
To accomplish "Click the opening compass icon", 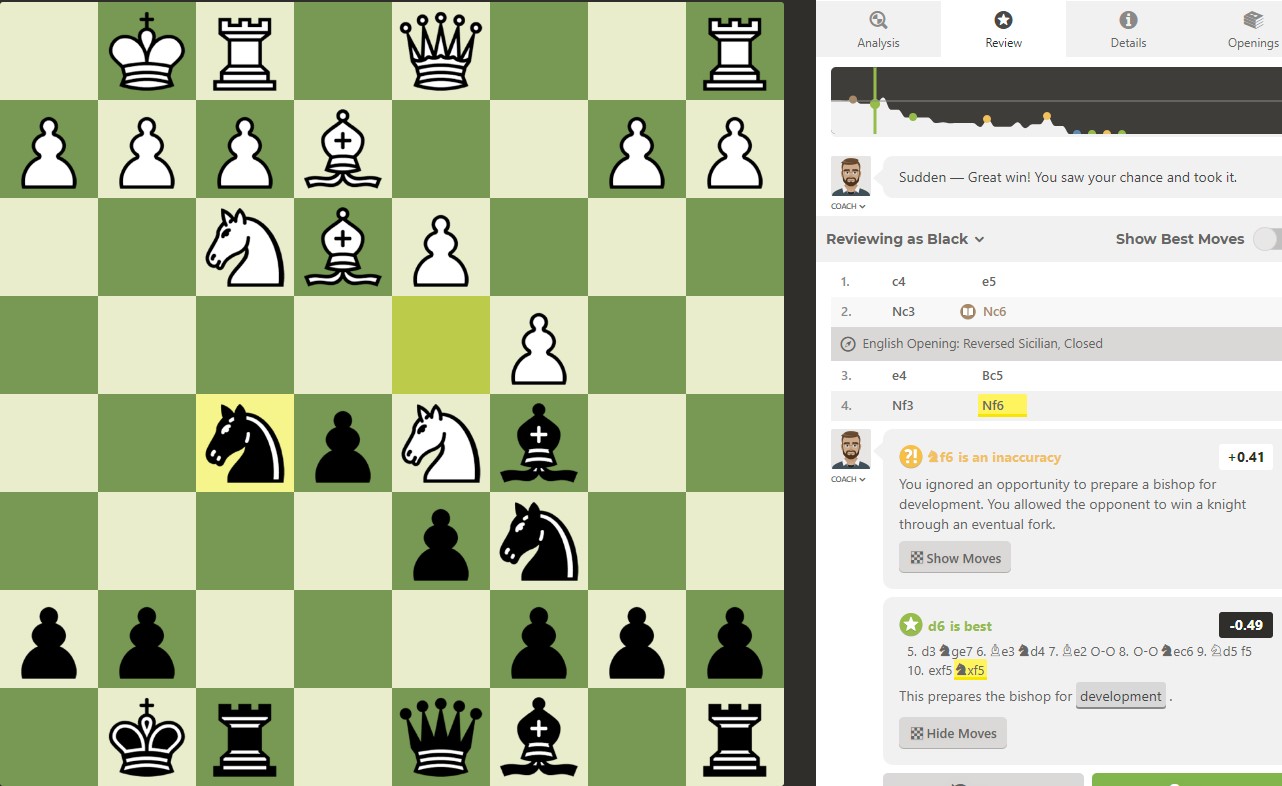I will 848,343.
